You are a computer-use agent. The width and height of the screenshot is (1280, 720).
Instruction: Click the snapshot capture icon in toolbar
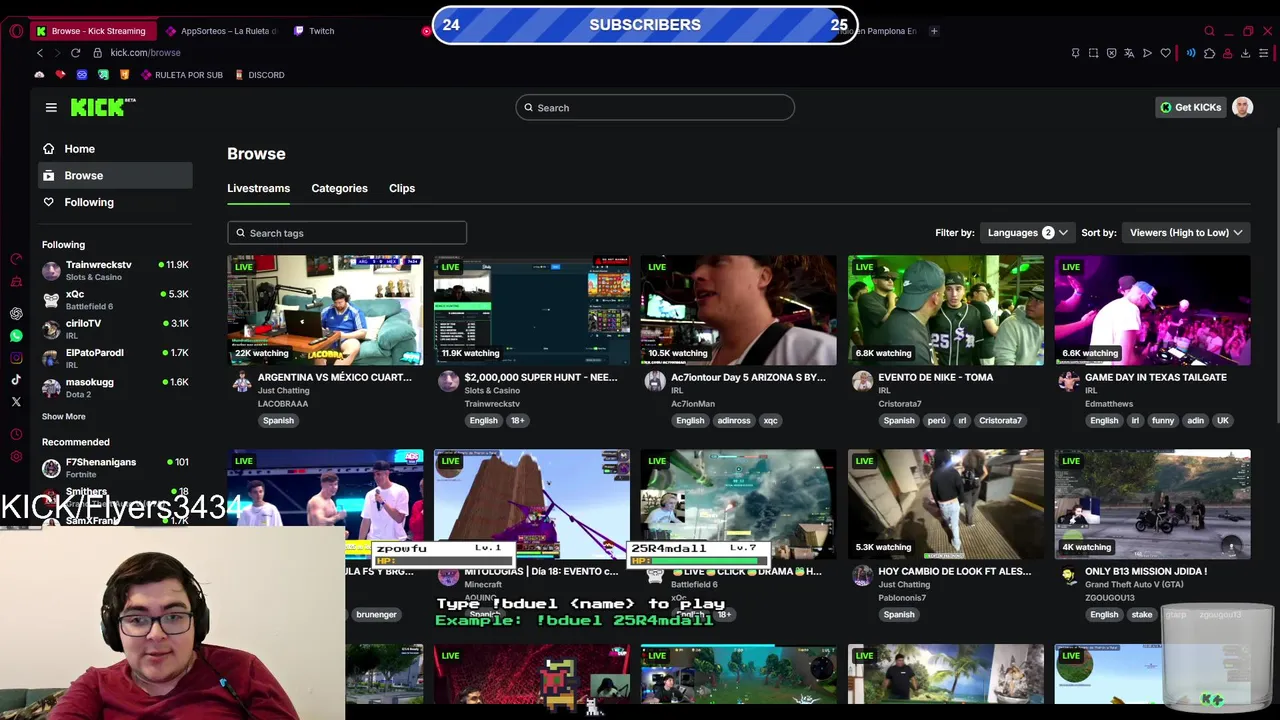coord(1093,53)
